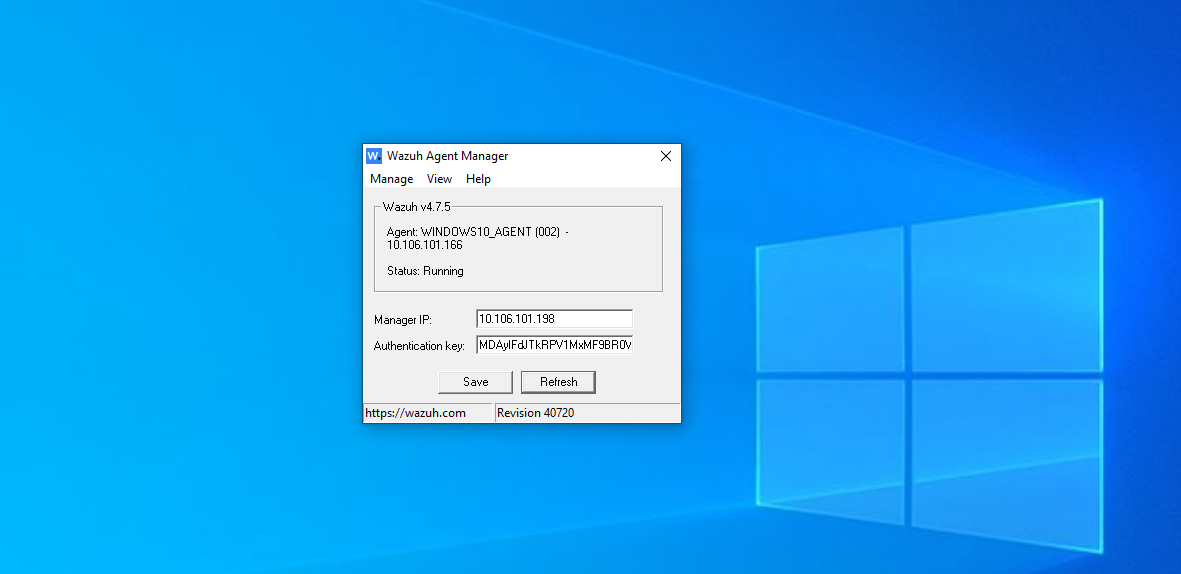Focus the Manager IP input field
The width and height of the screenshot is (1181, 574).
point(554,319)
